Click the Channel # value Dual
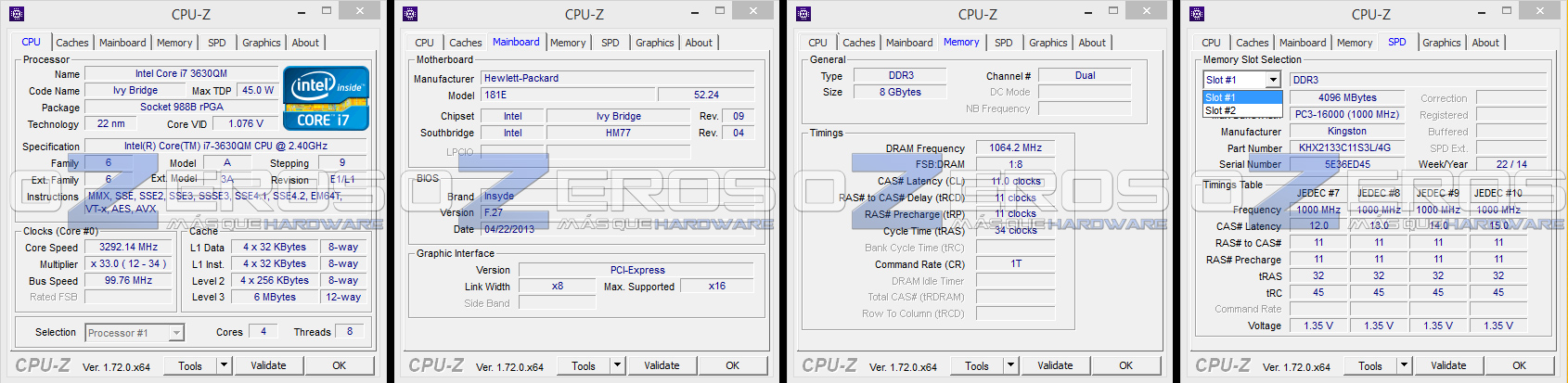The image size is (1568, 383). (1085, 75)
